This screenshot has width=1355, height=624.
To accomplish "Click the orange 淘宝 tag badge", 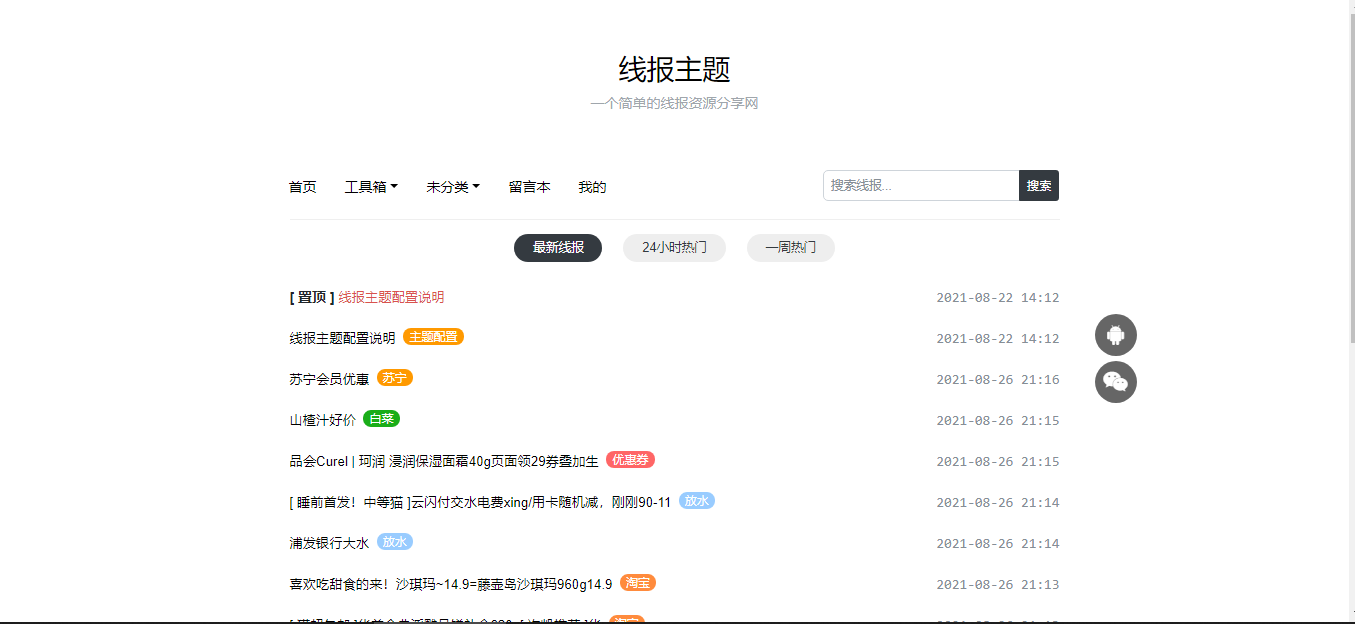I will click(x=637, y=583).
